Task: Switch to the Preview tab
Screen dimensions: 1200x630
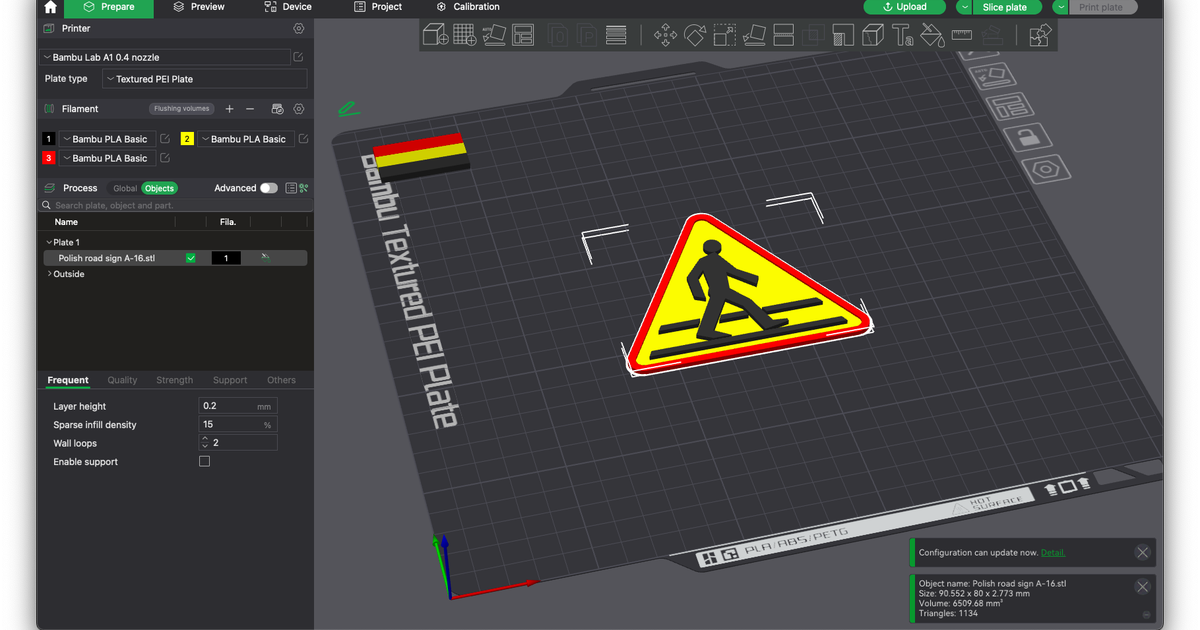Action: tap(198, 7)
